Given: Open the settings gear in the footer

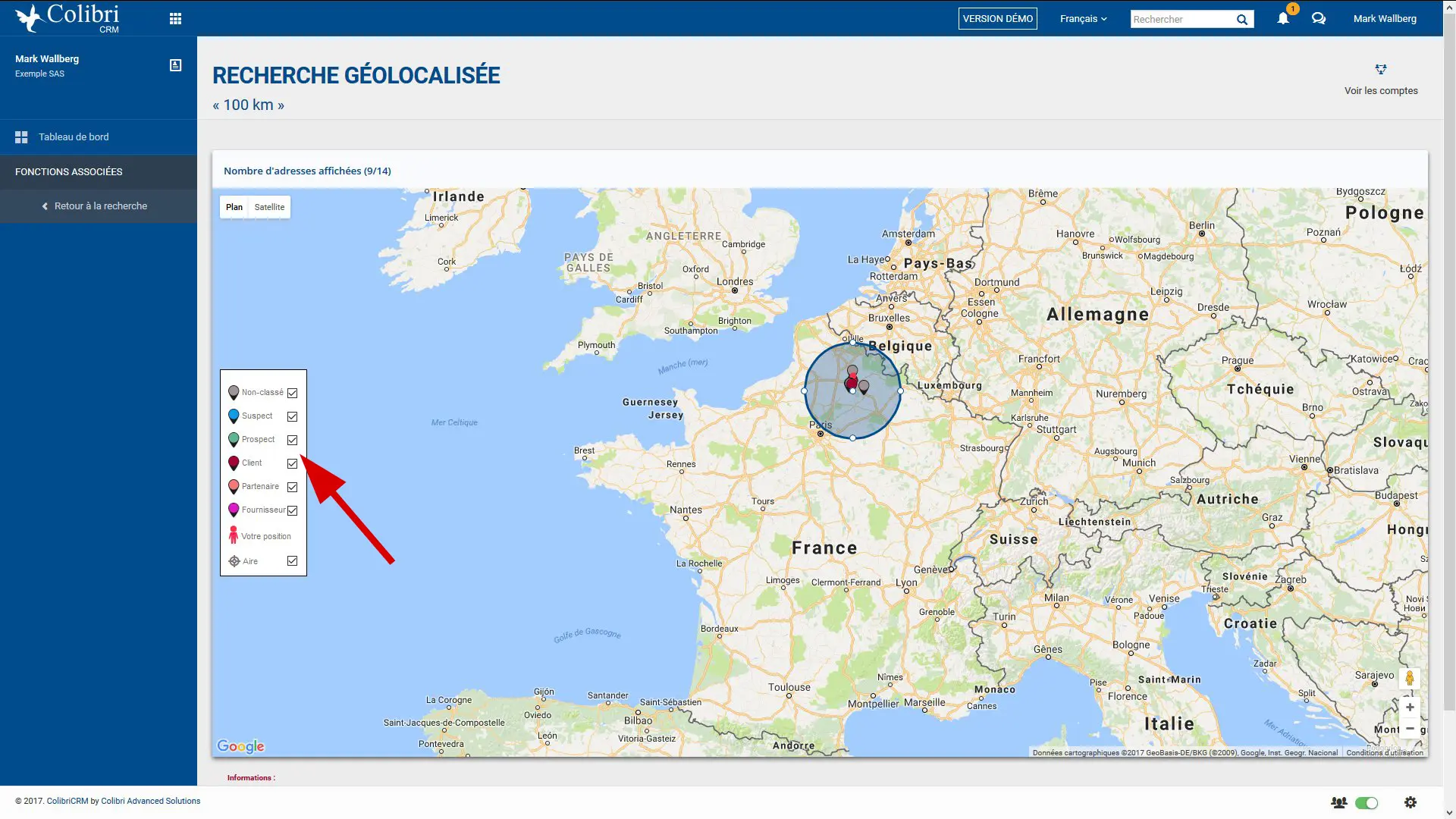Looking at the screenshot, I should [1410, 802].
